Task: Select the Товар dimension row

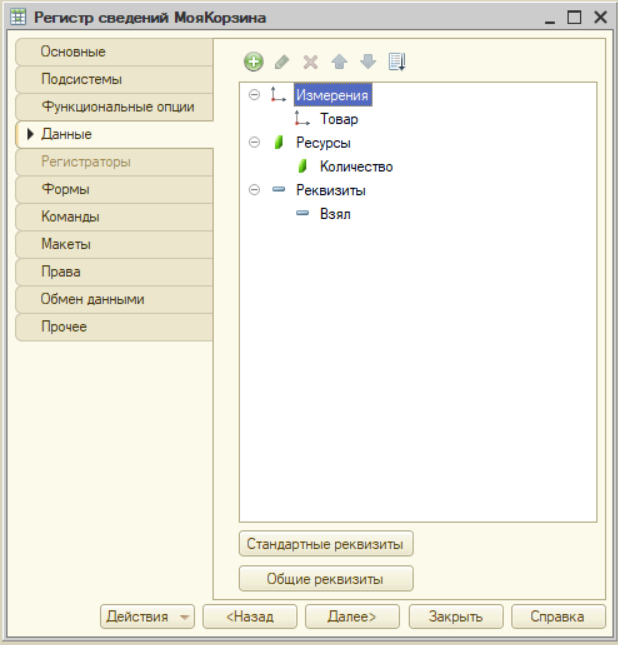Action: point(339,119)
